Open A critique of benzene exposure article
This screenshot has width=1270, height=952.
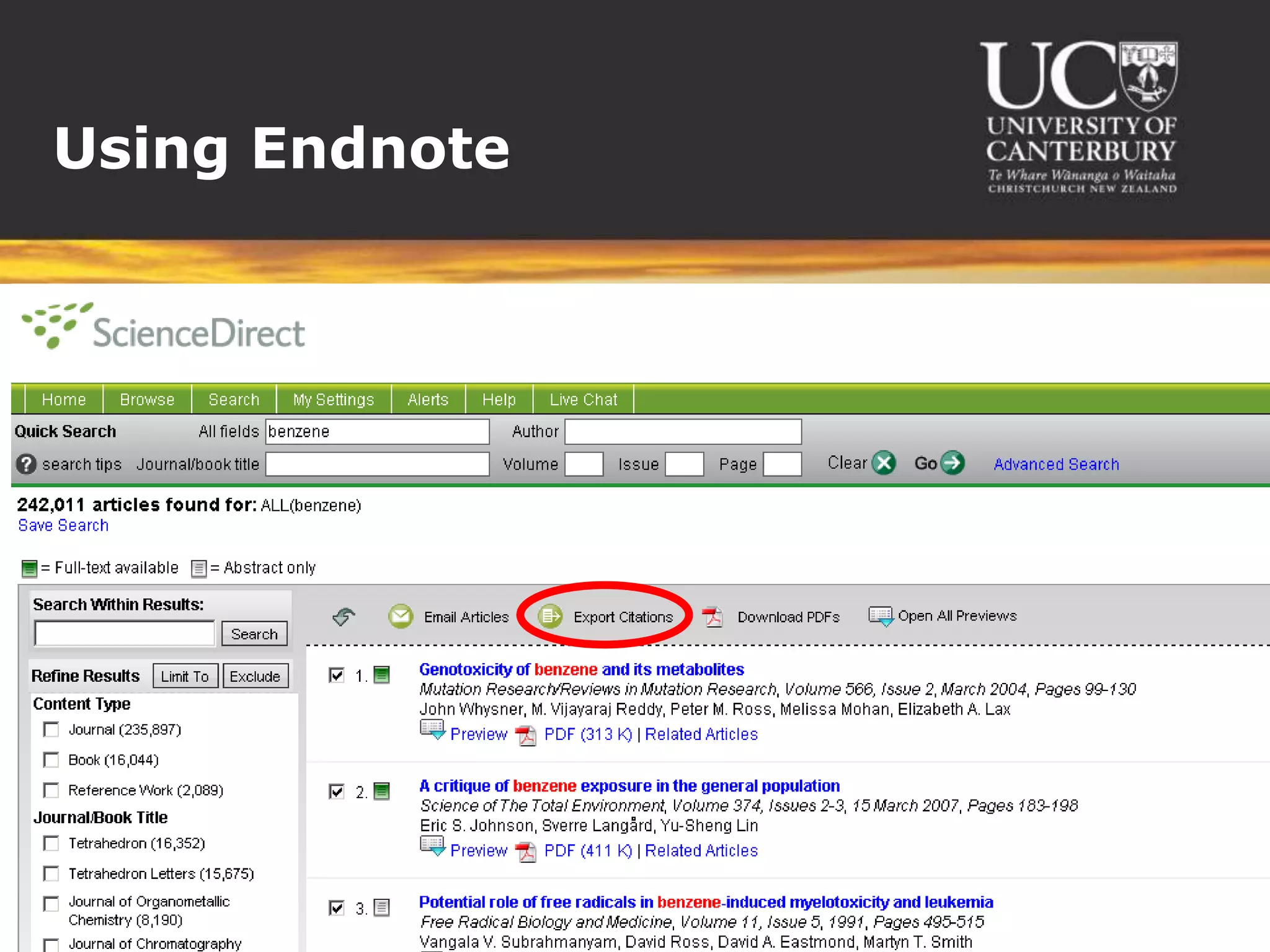[x=629, y=786]
